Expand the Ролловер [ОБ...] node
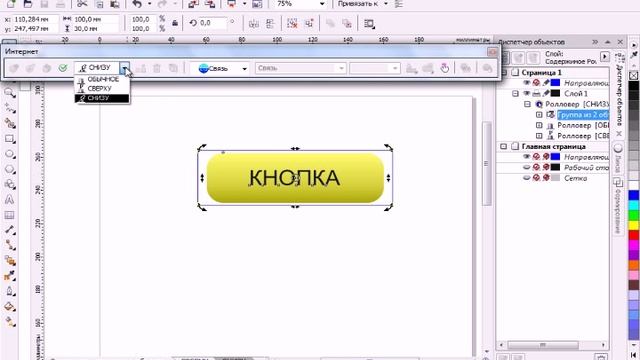 click(x=539, y=125)
